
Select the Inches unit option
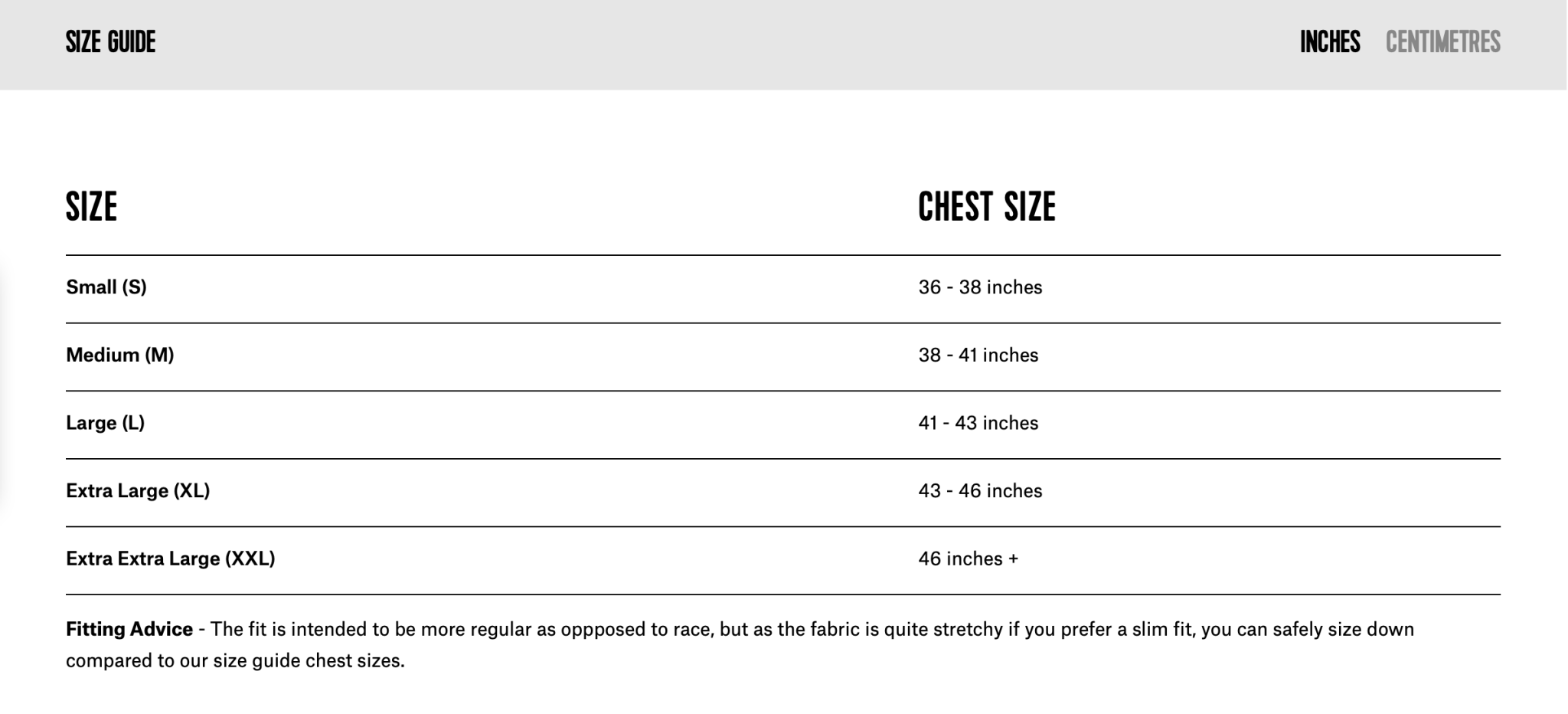coord(1330,42)
